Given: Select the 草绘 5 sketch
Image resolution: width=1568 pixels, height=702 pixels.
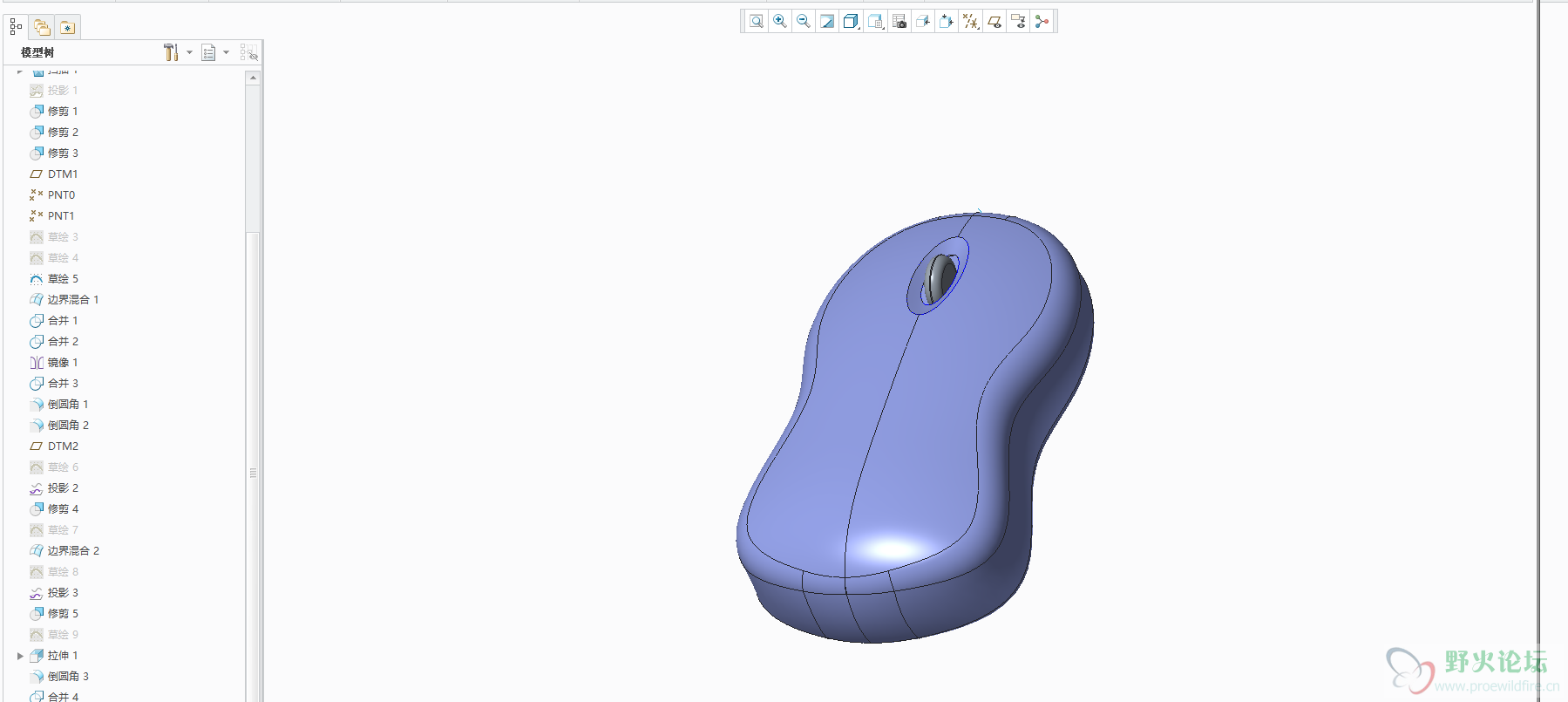Looking at the screenshot, I should point(53,279).
